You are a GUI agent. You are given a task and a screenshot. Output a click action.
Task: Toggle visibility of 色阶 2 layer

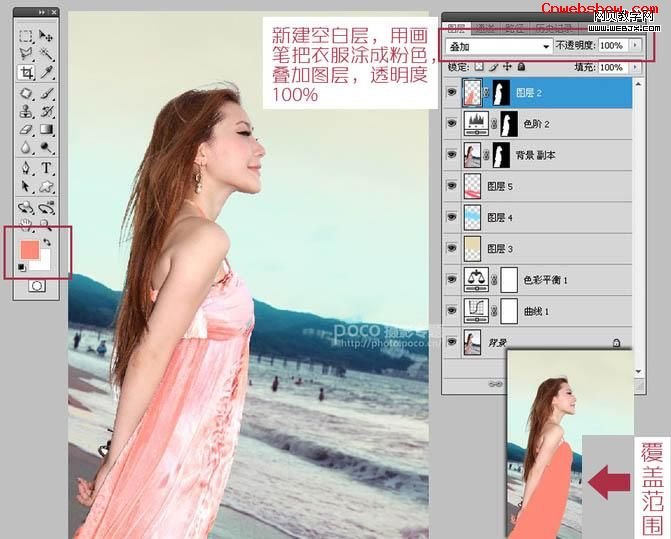tap(451, 124)
